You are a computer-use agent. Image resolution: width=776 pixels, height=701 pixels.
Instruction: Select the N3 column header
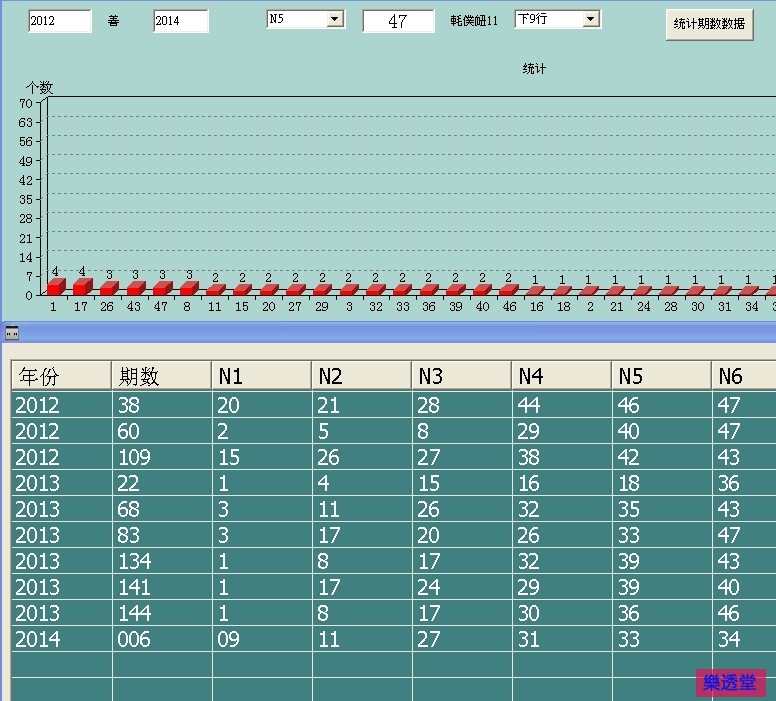(461, 376)
